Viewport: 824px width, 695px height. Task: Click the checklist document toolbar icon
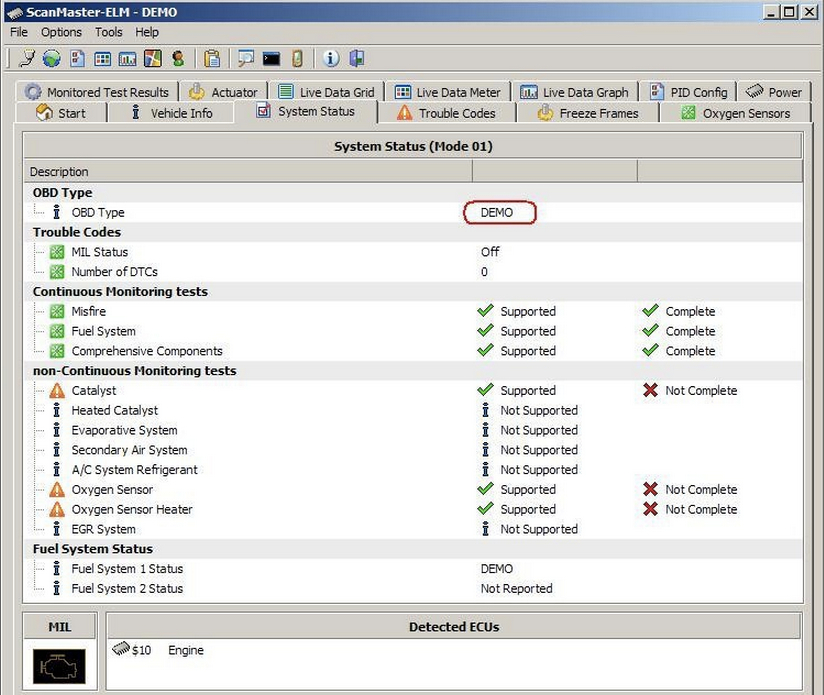click(77, 58)
